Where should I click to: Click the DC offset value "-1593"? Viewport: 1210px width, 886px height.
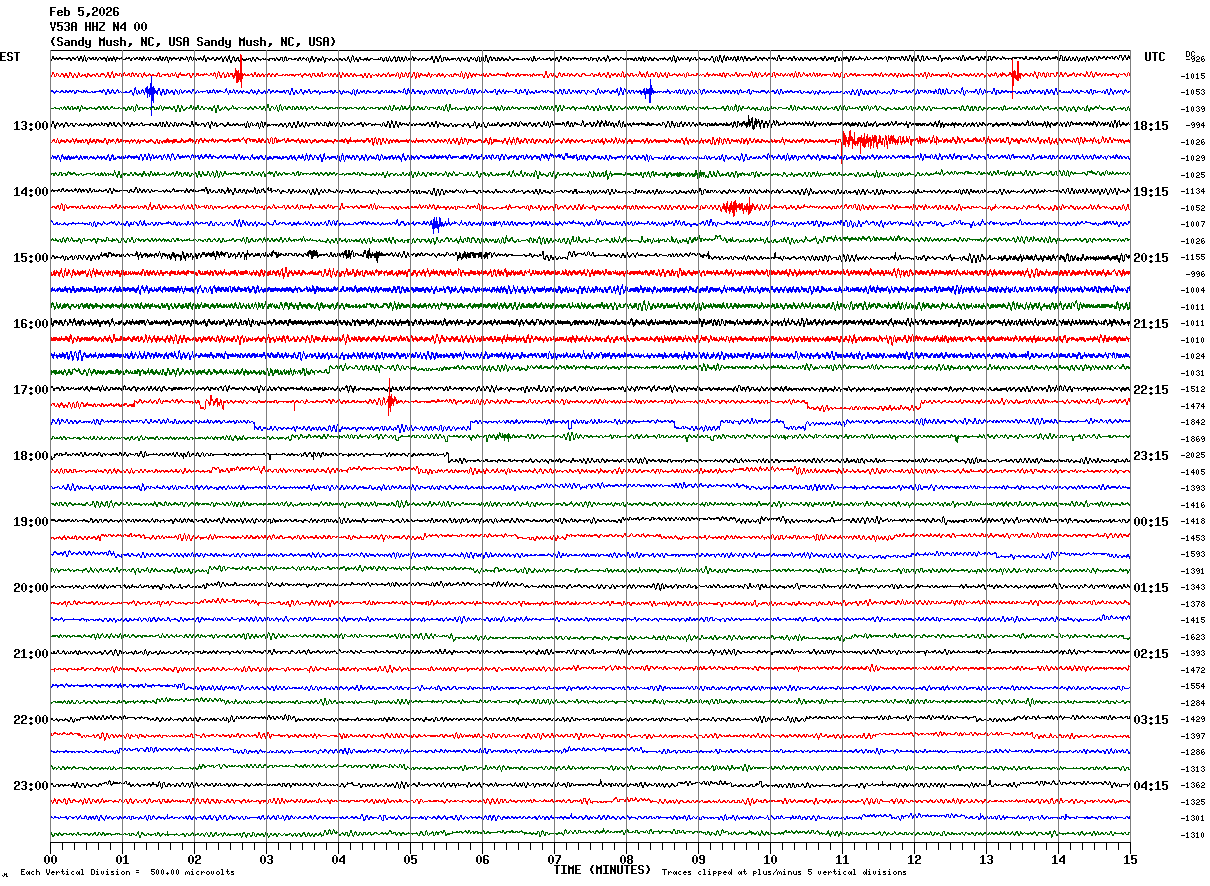click(x=1193, y=554)
